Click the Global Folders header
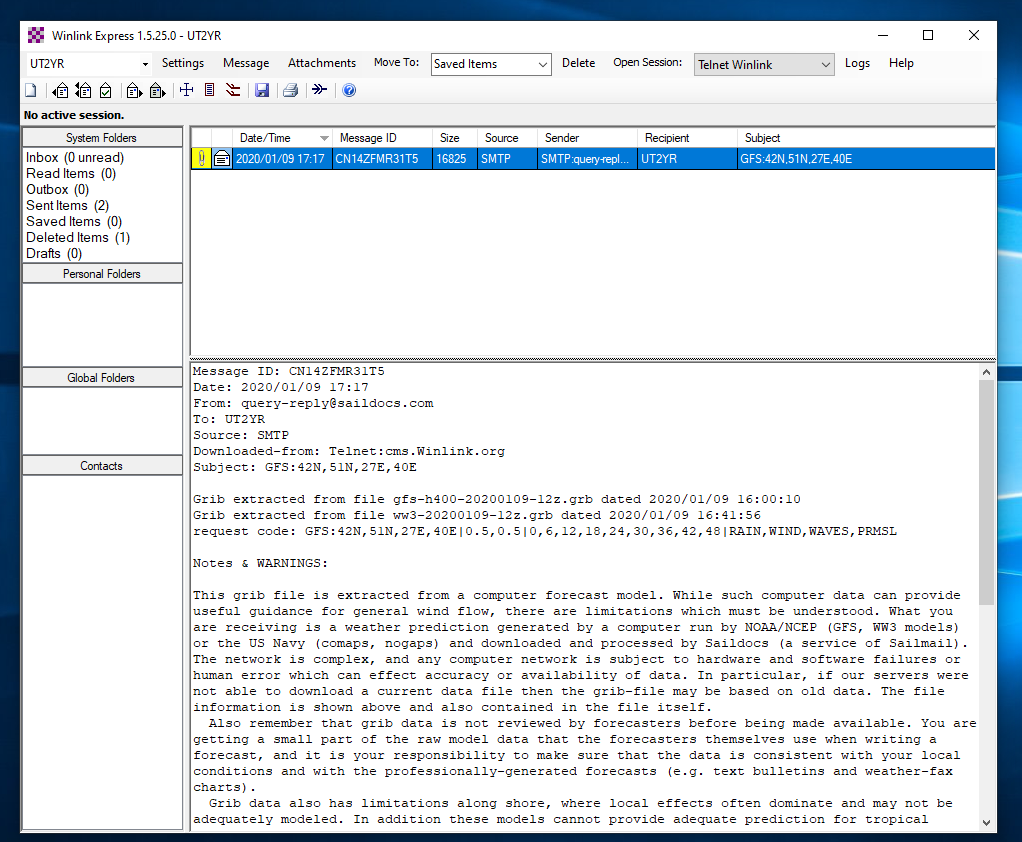Viewport: 1022px width, 842px height. (x=102, y=378)
